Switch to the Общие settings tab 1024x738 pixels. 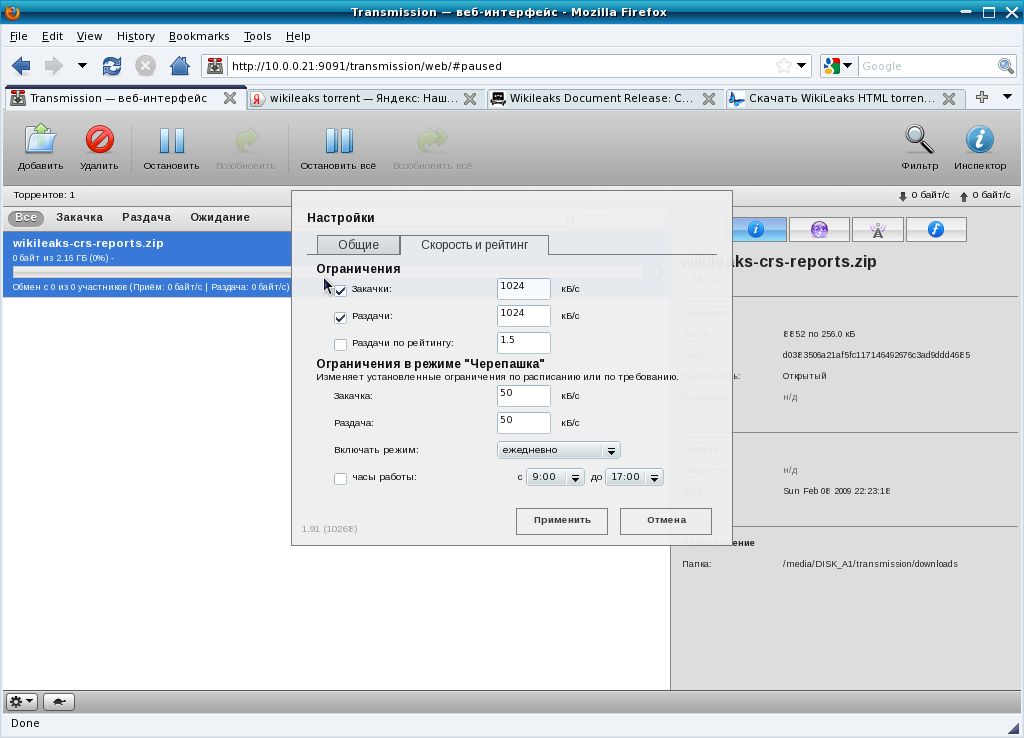coord(358,245)
